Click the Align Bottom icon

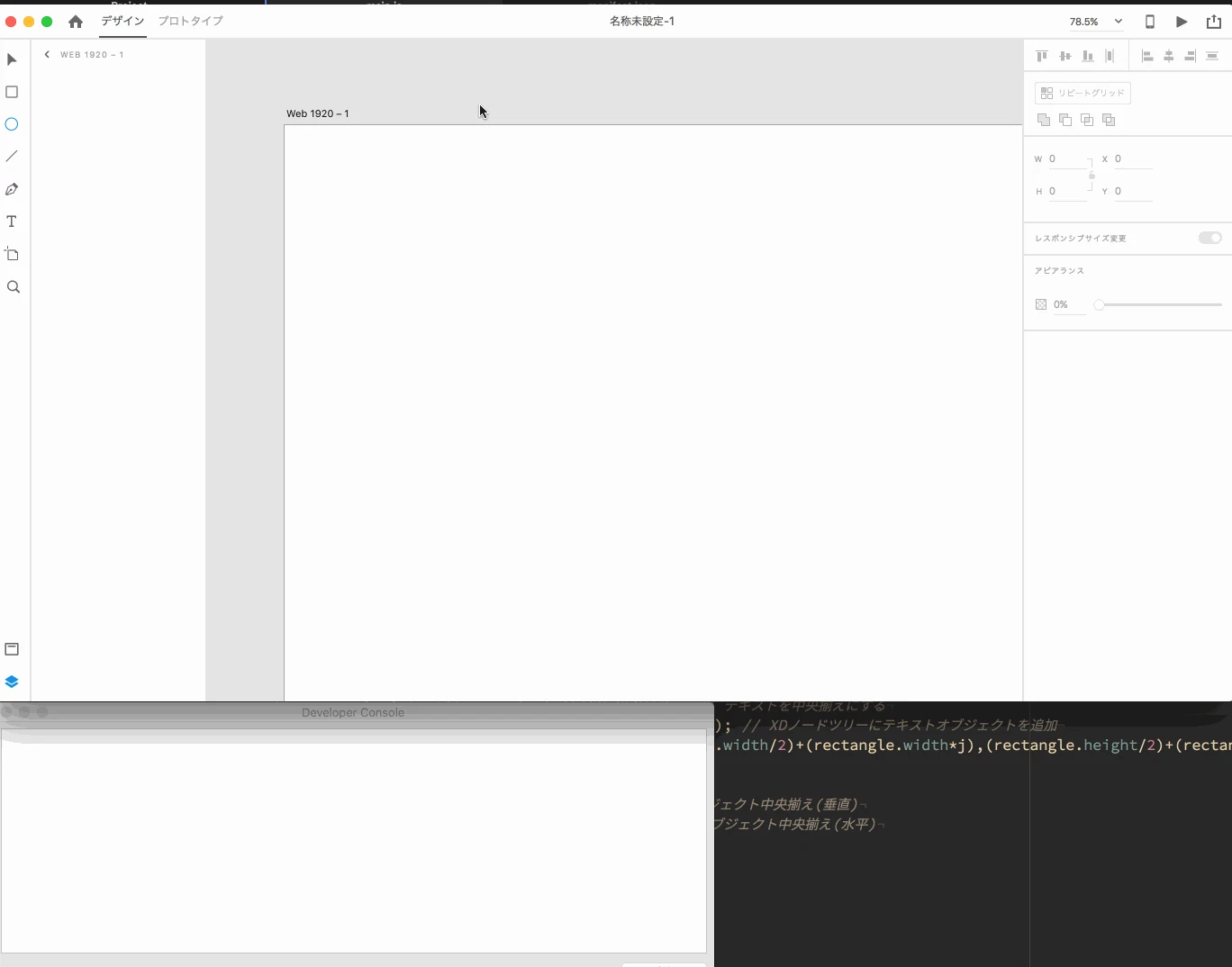click(x=1088, y=56)
